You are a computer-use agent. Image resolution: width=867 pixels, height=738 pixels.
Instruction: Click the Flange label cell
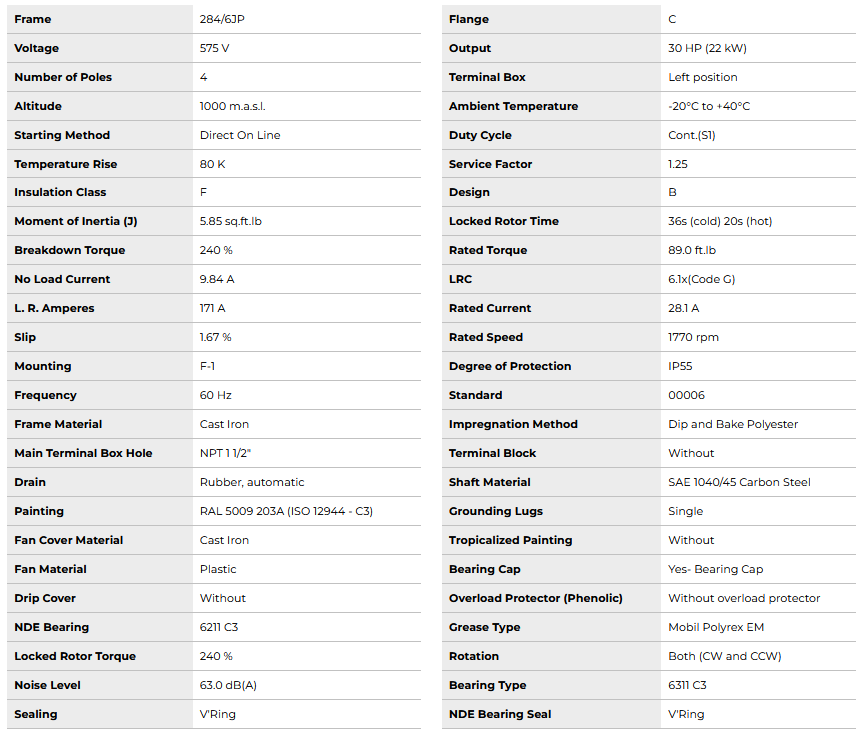469,19
